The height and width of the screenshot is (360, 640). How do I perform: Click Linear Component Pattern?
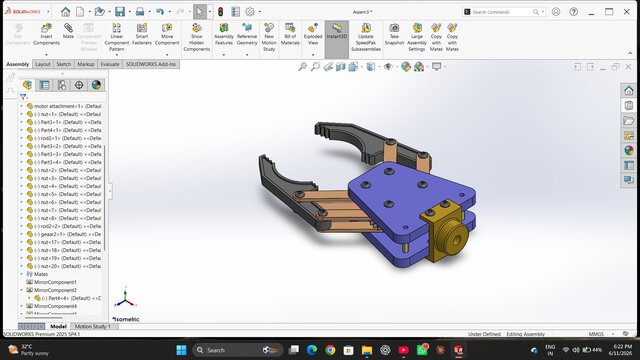(x=117, y=37)
